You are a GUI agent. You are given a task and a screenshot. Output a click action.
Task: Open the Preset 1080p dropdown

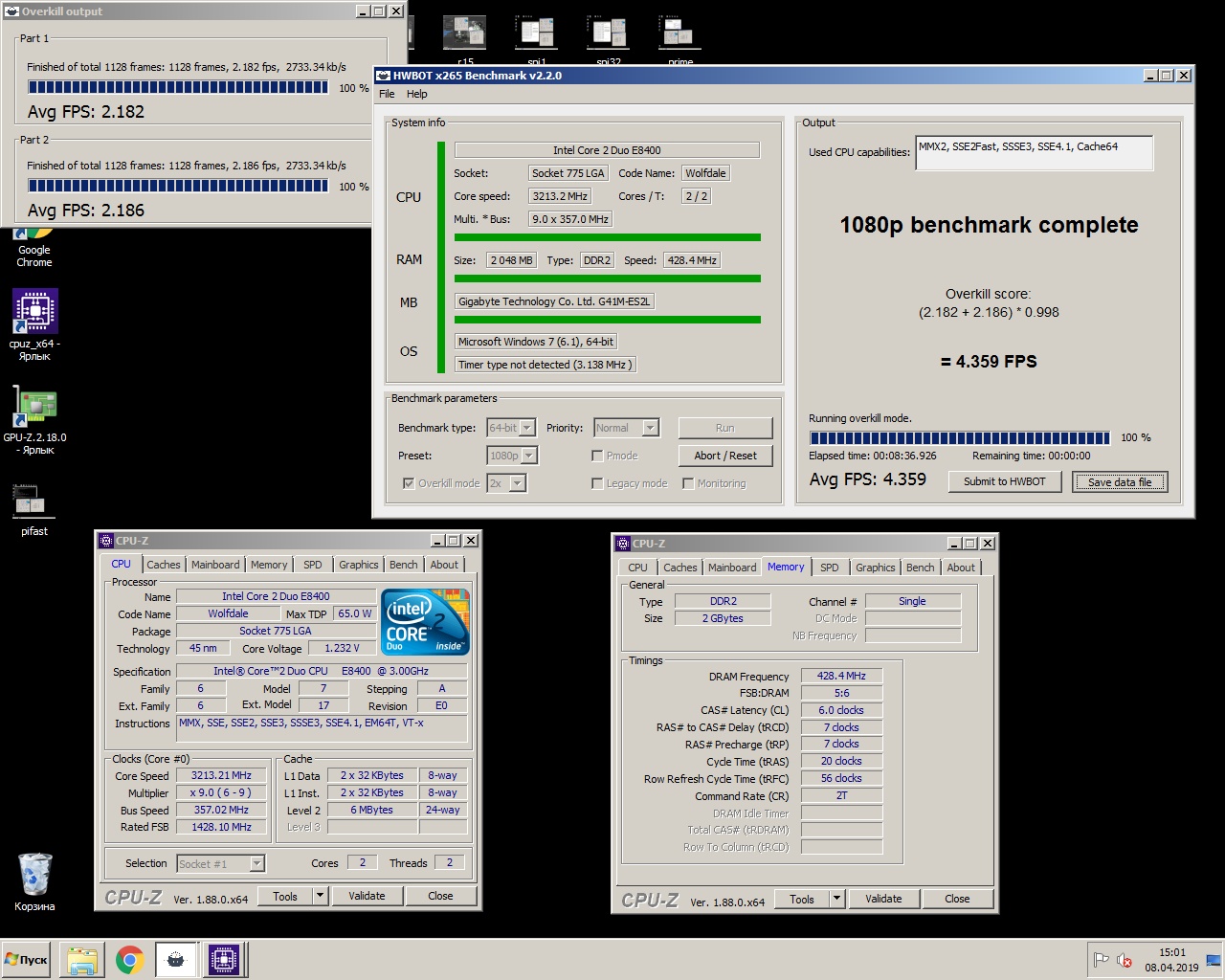coord(512,456)
